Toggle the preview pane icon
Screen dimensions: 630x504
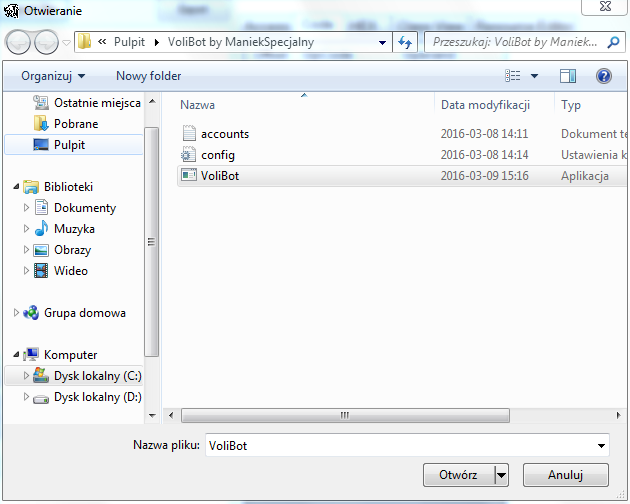tap(568, 76)
